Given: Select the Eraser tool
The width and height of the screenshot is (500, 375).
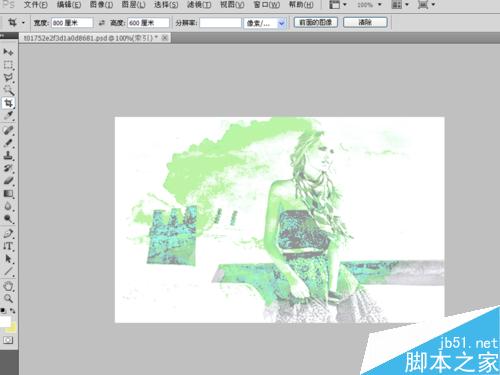Looking at the screenshot, I should coord(8,181).
